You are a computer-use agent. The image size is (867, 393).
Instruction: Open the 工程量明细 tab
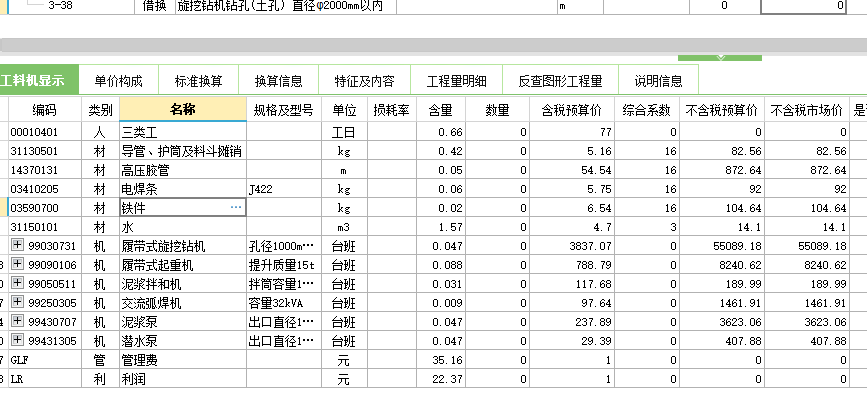456,81
